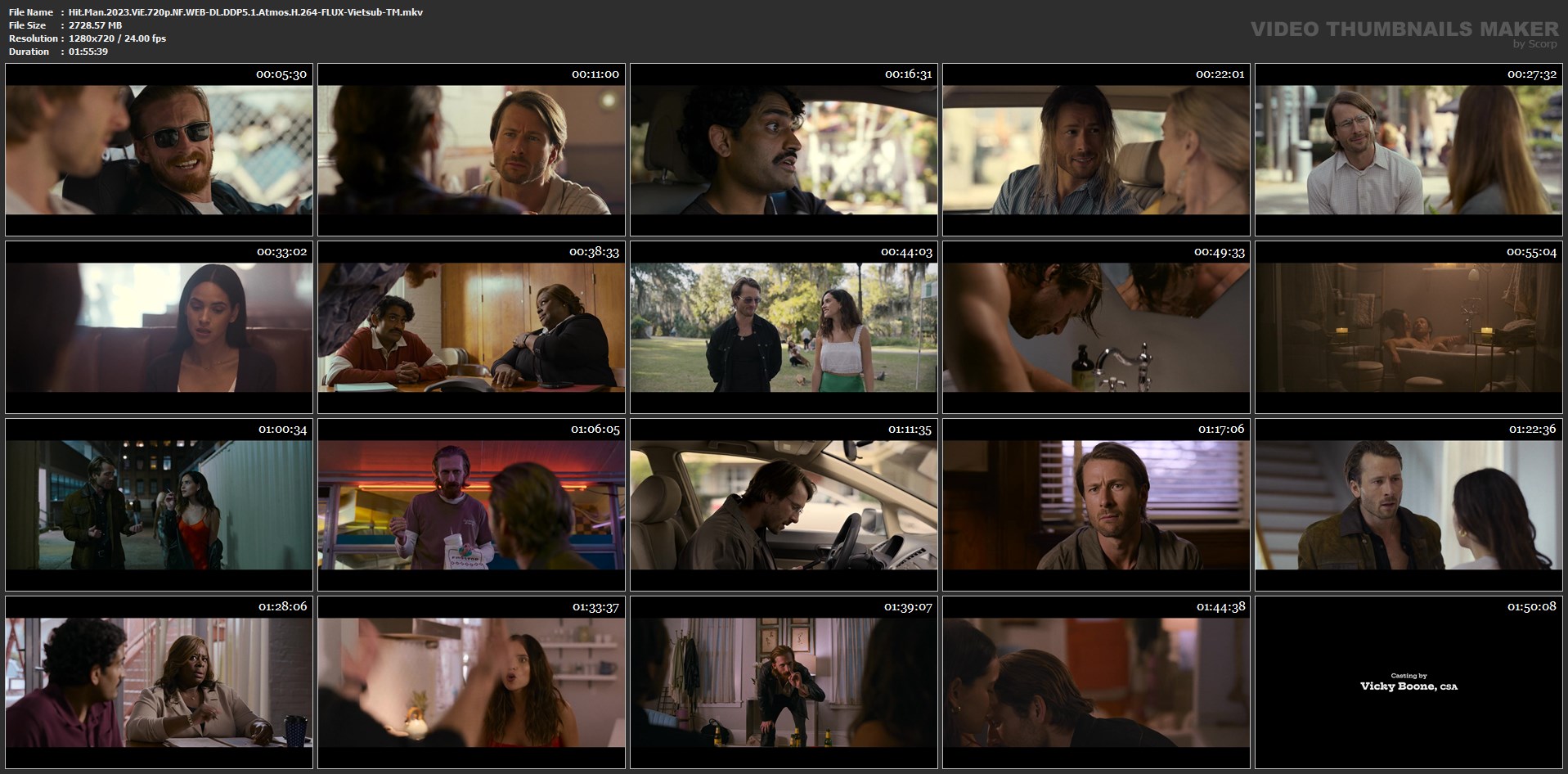This screenshot has height=774, width=1568.
Task: Pick the bathtub scene at 00:55:04
Action: pos(1409,327)
